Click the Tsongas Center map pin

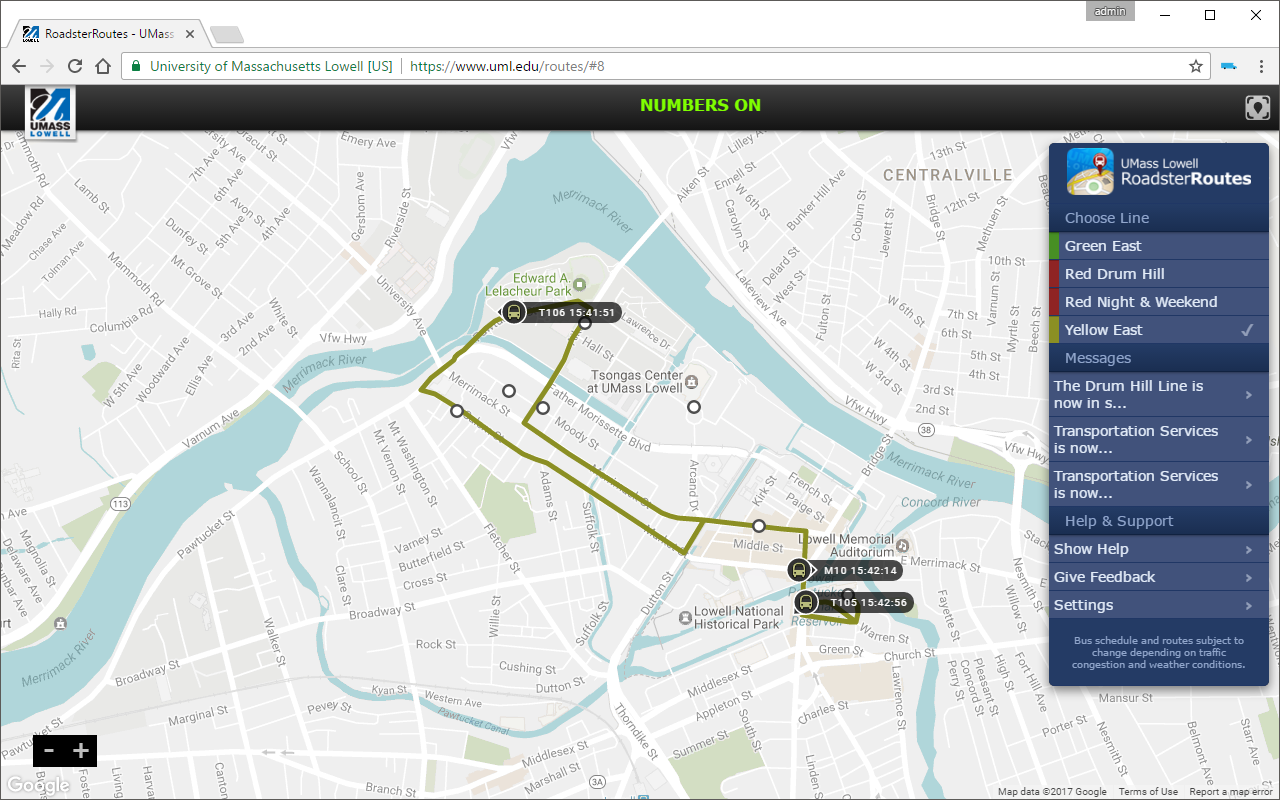(x=692, y=381)
